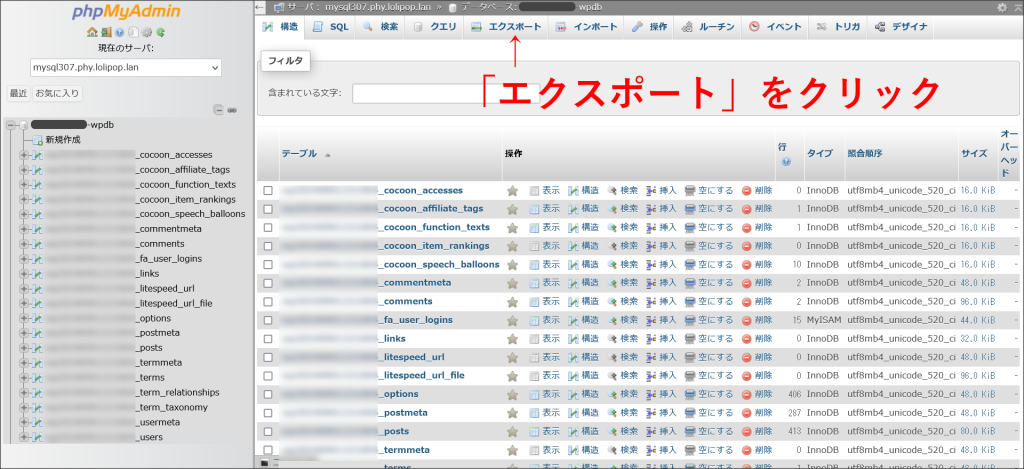Expand _commentmeta node in navigation tree
This screenshot has width=1024, height=469.
(24, 229)
